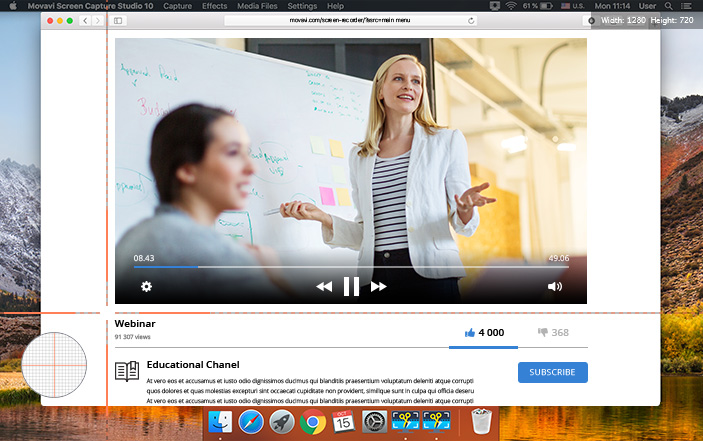Reload the page in address bar

471,21
